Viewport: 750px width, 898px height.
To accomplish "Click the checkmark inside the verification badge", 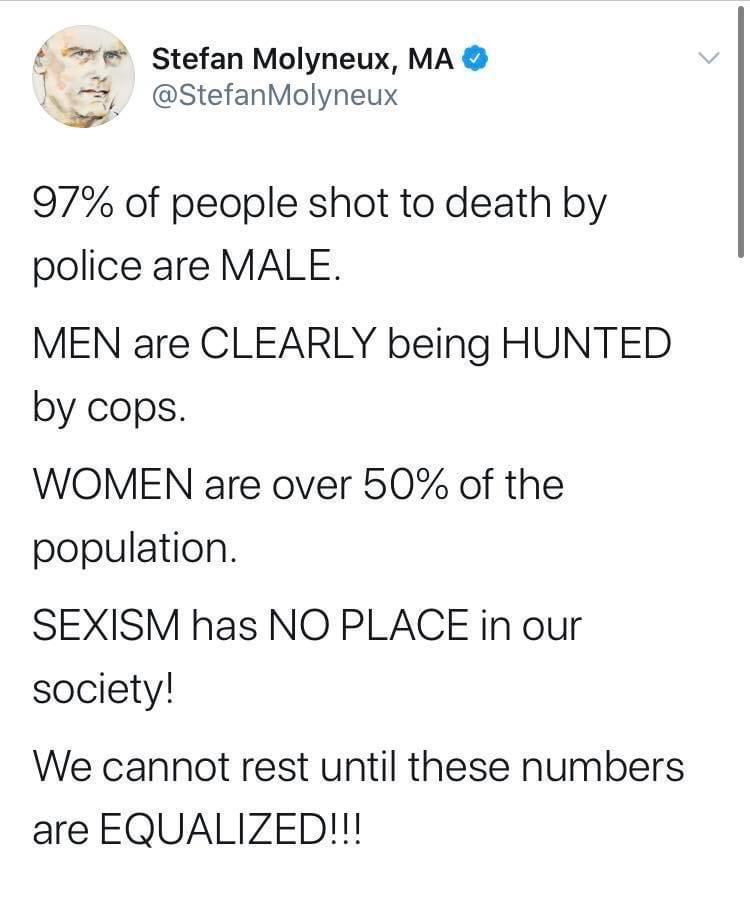I will [x=475, y=58].
